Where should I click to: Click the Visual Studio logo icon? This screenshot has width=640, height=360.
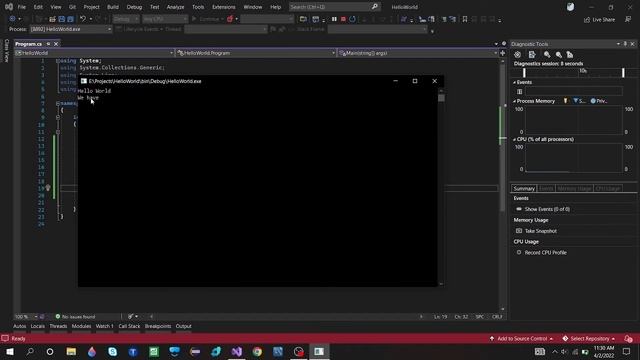coord(9,7)
